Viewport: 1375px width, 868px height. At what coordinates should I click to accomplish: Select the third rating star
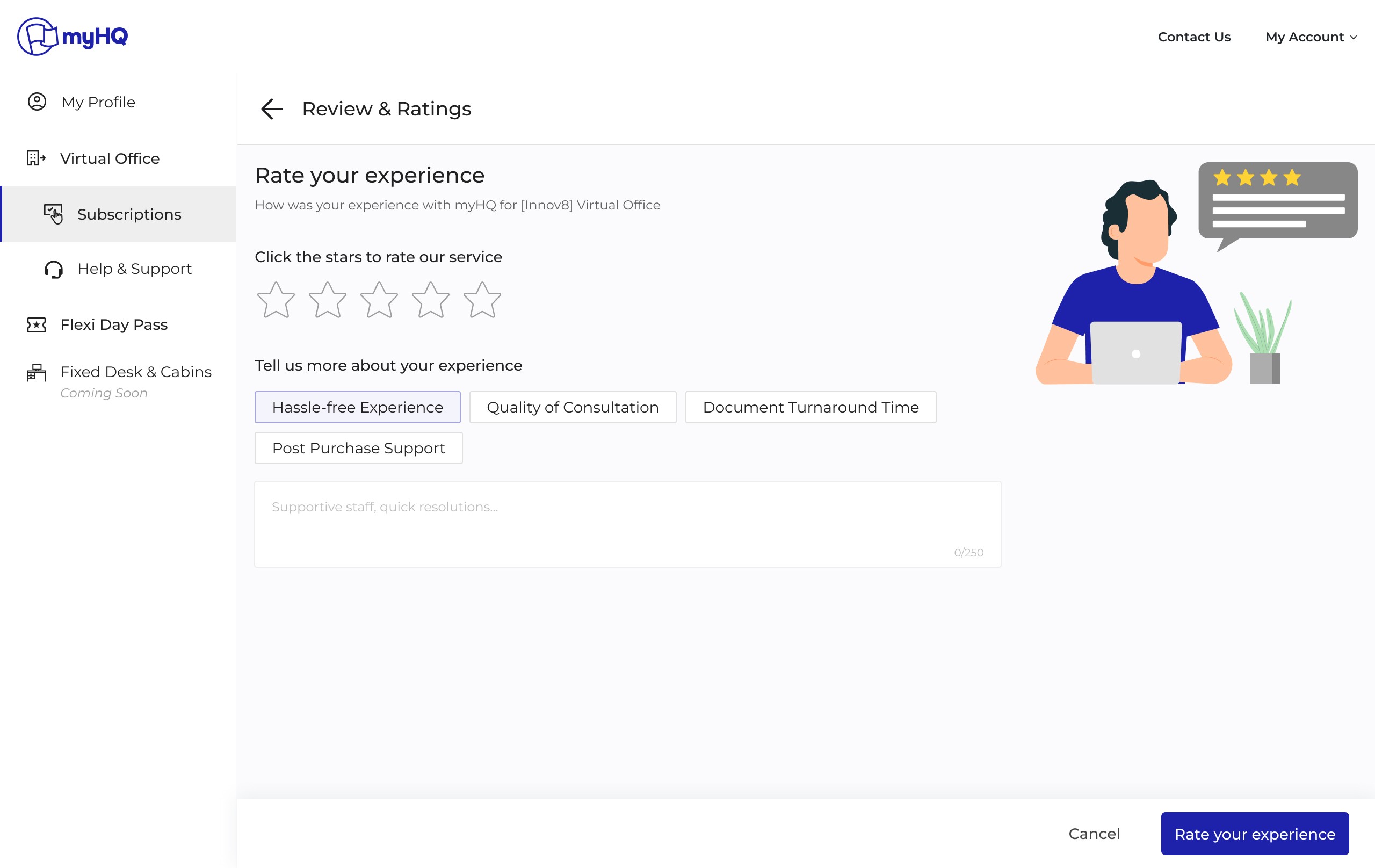point(379,300)
